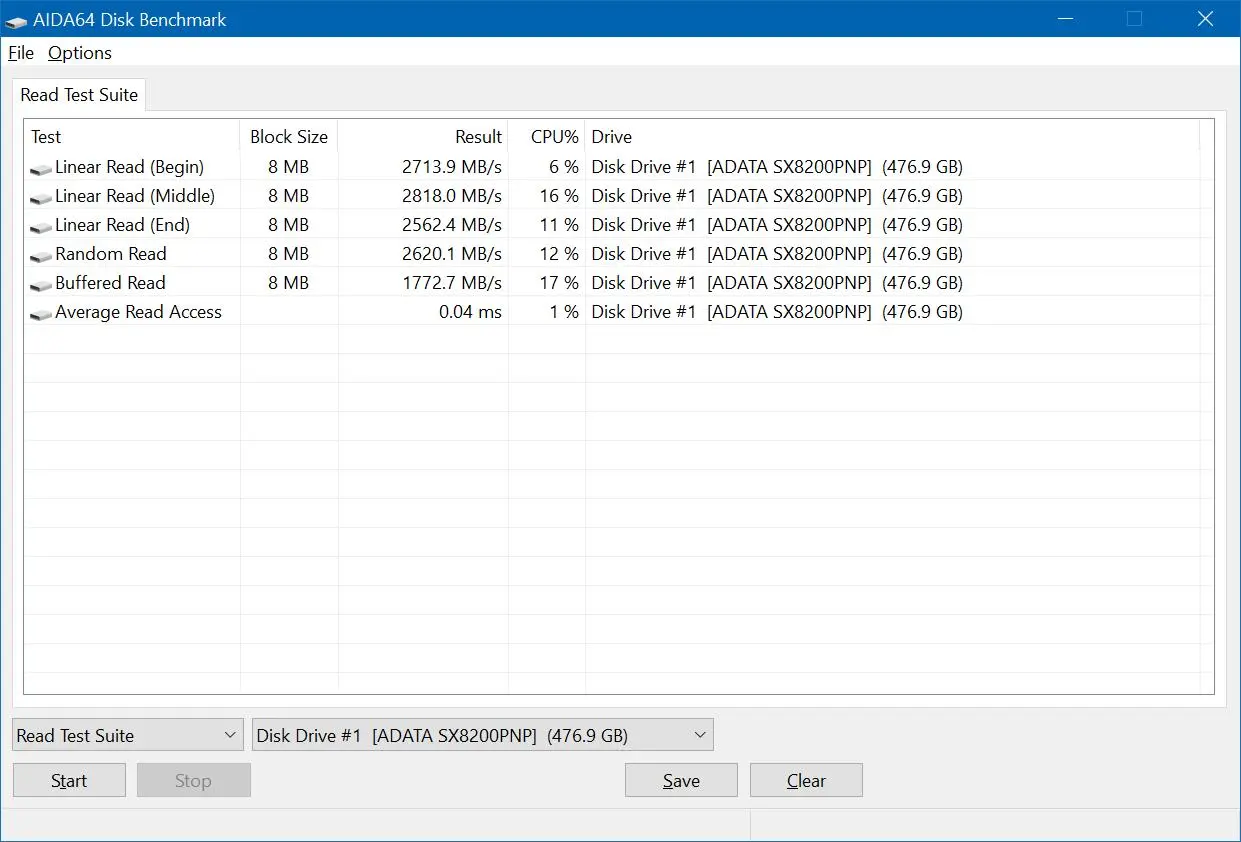Click the 12 % CPU usage value
This screenshot has width=1241, height=842.
(559, 254)
